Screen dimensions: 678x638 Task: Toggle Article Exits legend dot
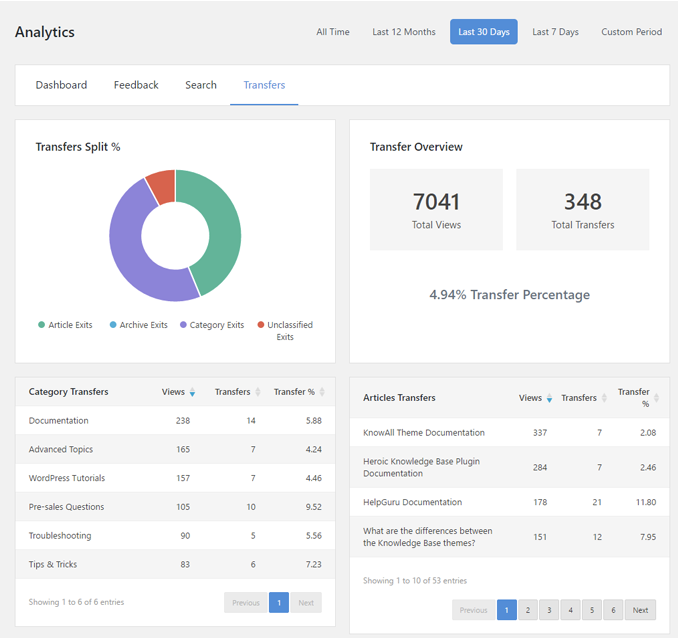(42, 325)
